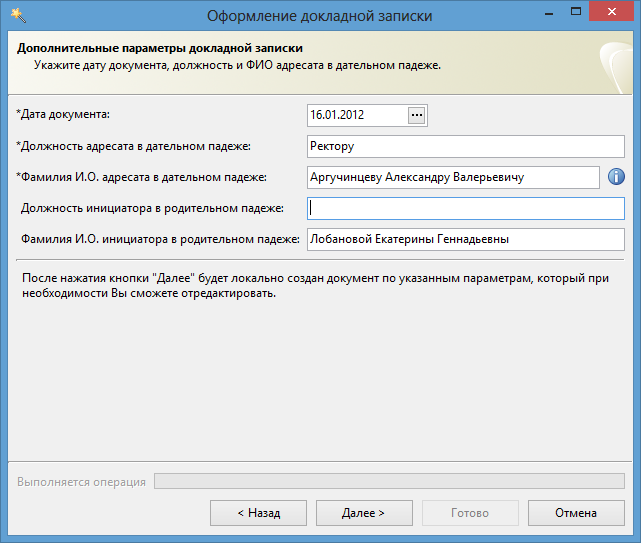Image resolution: width=641 pixels, height=543 pixels.
Task: Click the blue info icon beside addressee name
Action: 616,177
